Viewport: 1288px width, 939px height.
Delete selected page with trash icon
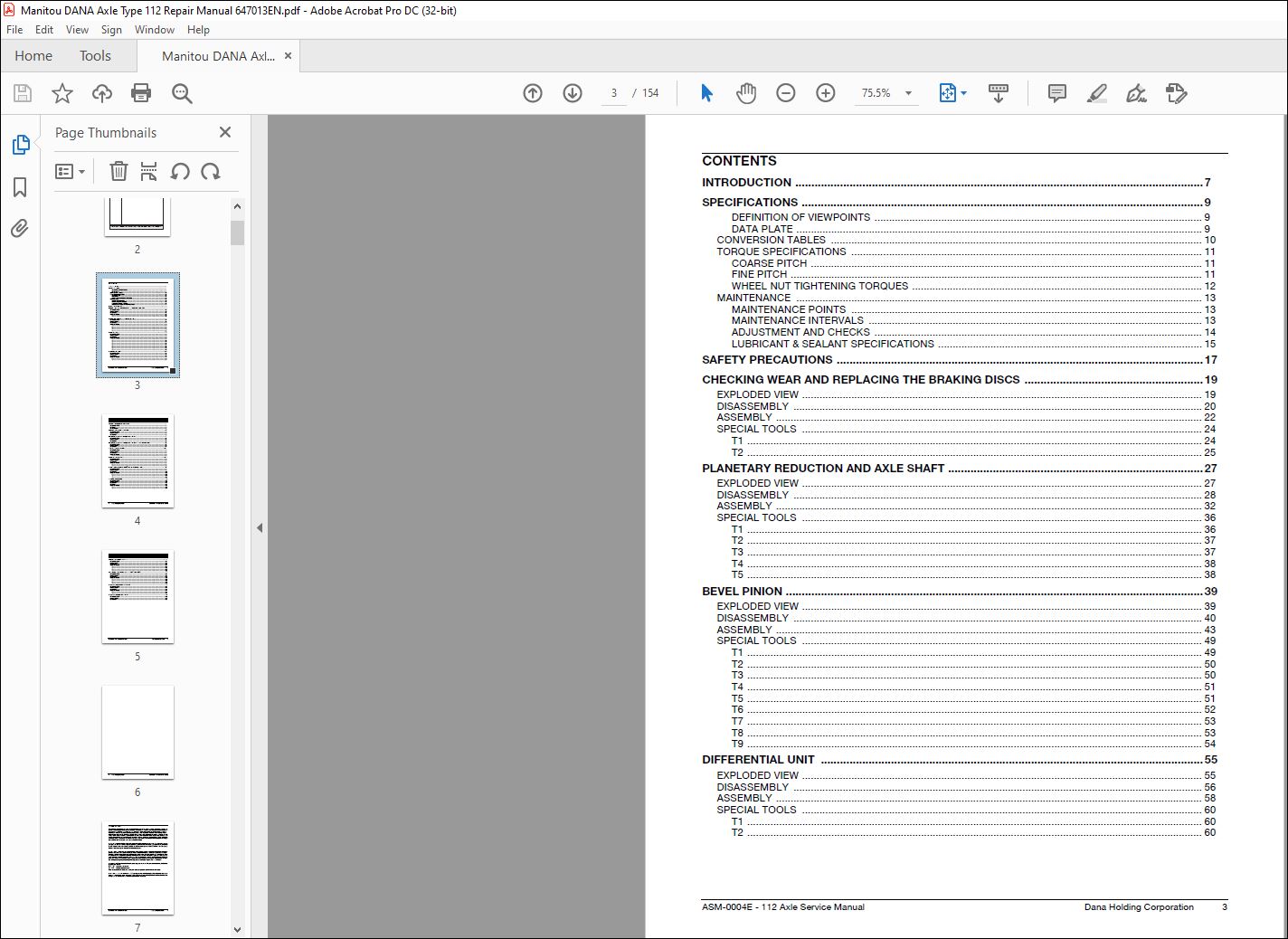[x=118, y=171]
